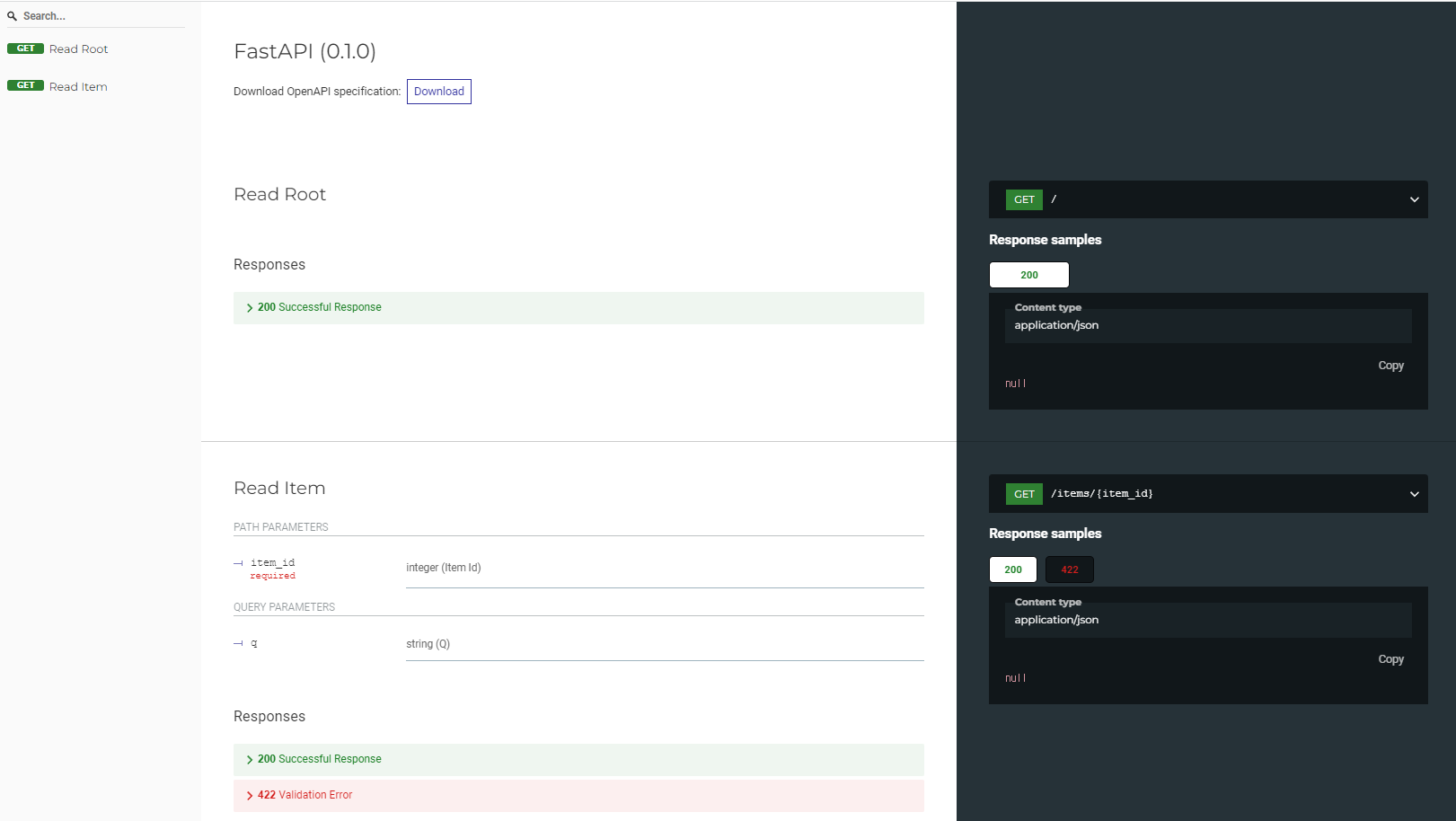The width and height of the screenshot is (1456, 821).
Task: Click the null value in Read Item sample
Action: [1015, 678]
